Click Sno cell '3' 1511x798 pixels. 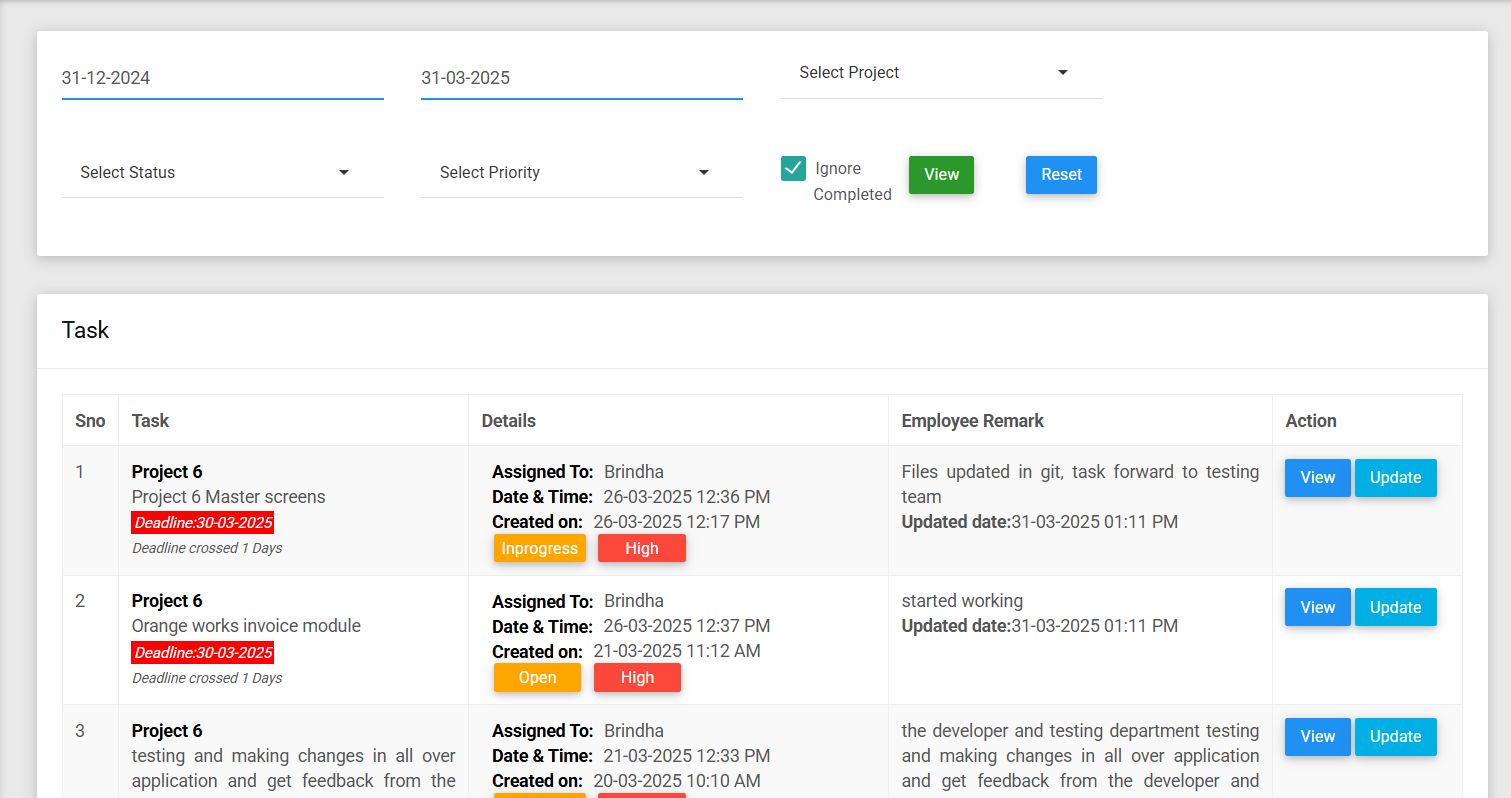point(80,731)
